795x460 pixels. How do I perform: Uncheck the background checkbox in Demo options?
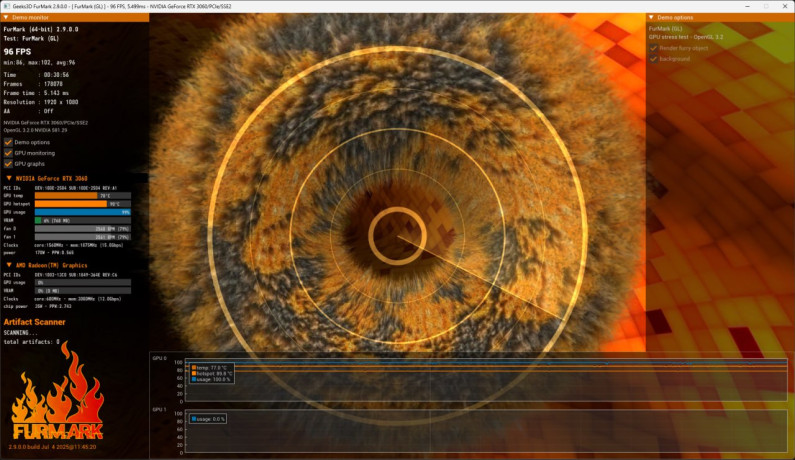click(654, 58)
